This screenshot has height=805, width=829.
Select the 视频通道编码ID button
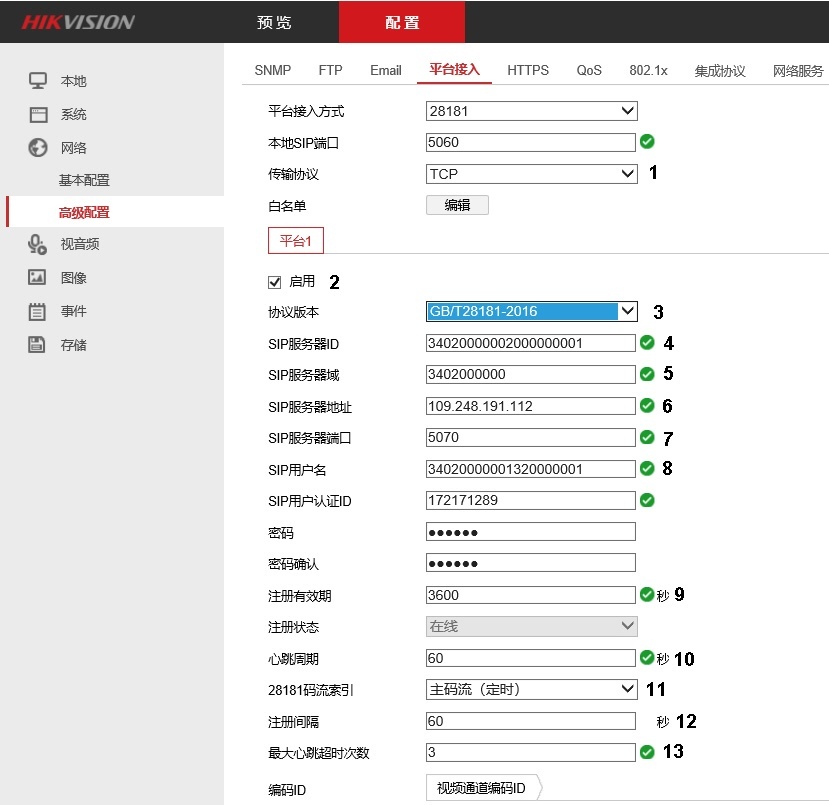tap(481, 788)
